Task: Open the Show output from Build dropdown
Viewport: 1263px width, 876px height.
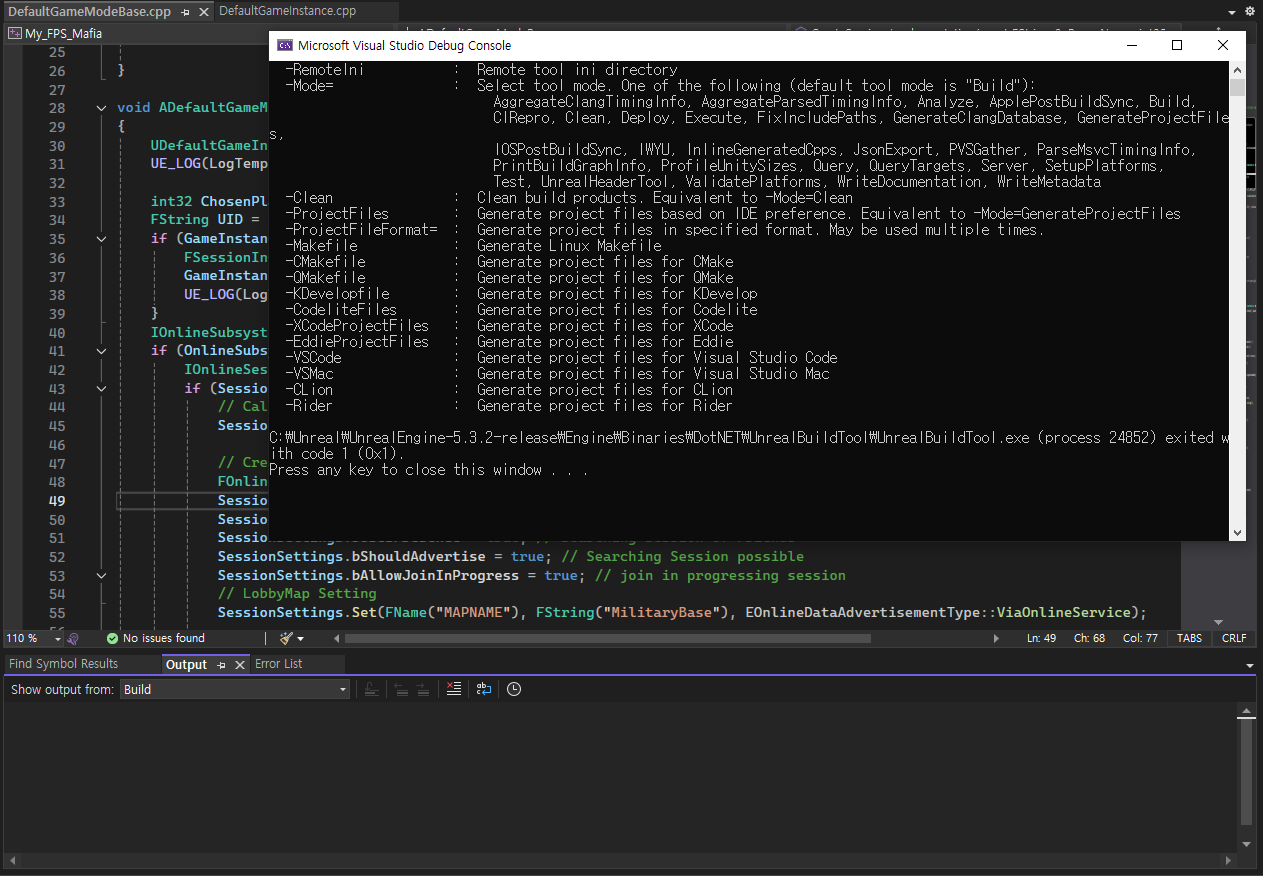Action: pyautogui.click(x=235, y=689)
